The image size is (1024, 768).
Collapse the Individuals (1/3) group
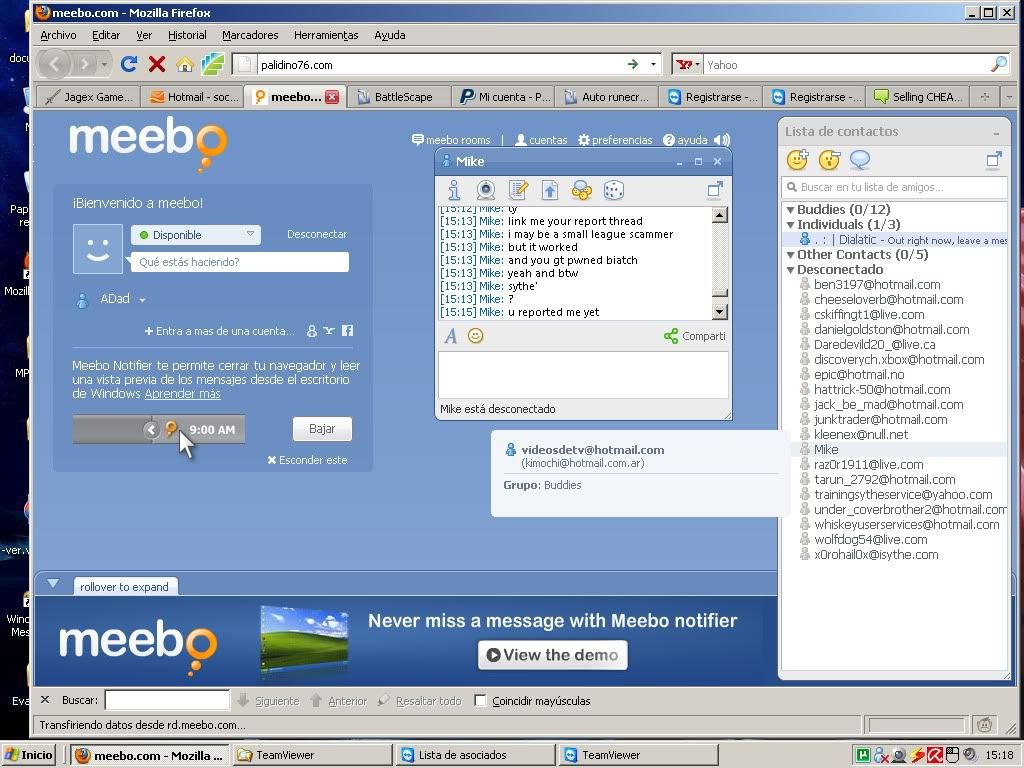click(x=790, y=225)
